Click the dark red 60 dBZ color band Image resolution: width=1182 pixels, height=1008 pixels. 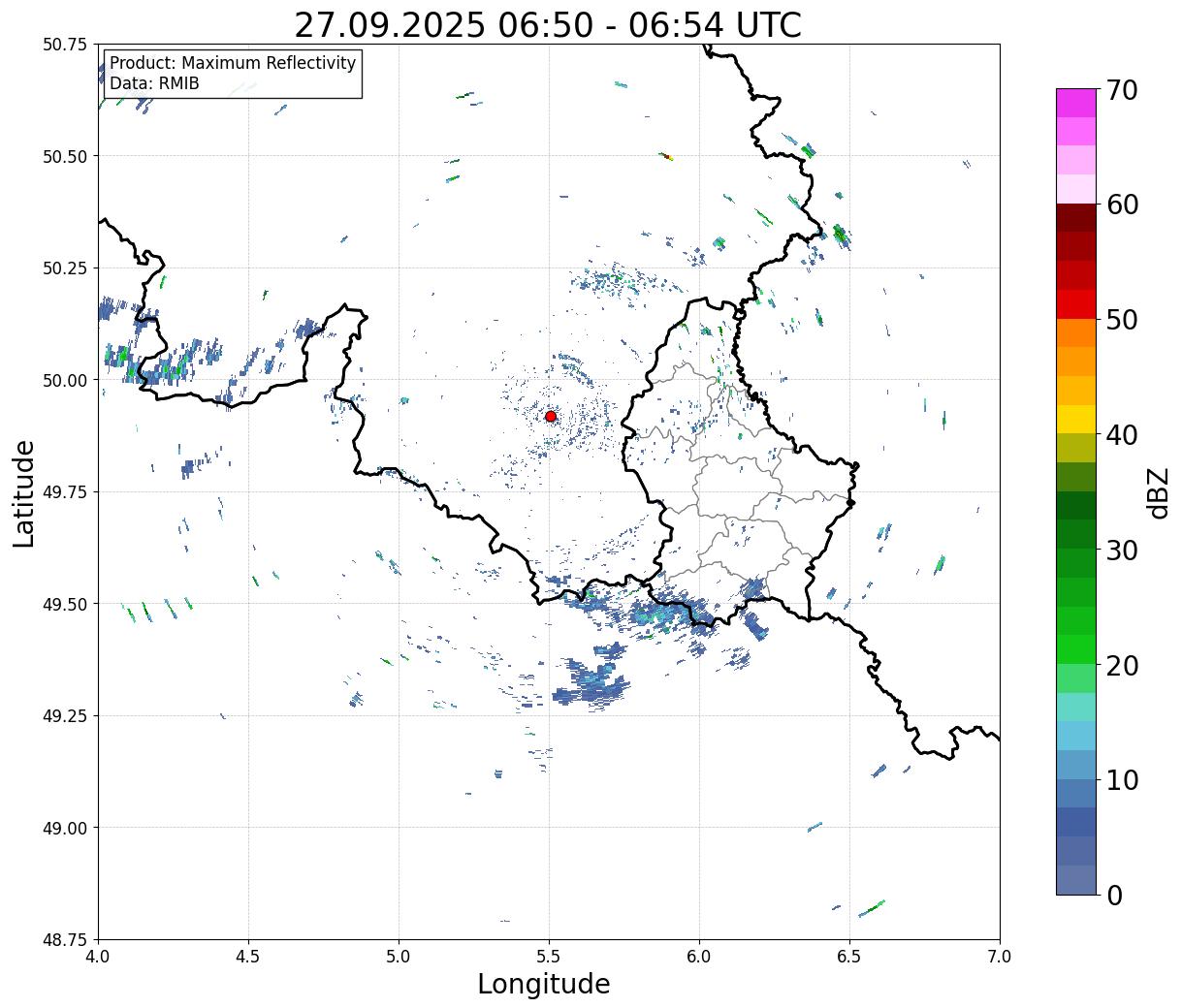[x=1076, y=217]
